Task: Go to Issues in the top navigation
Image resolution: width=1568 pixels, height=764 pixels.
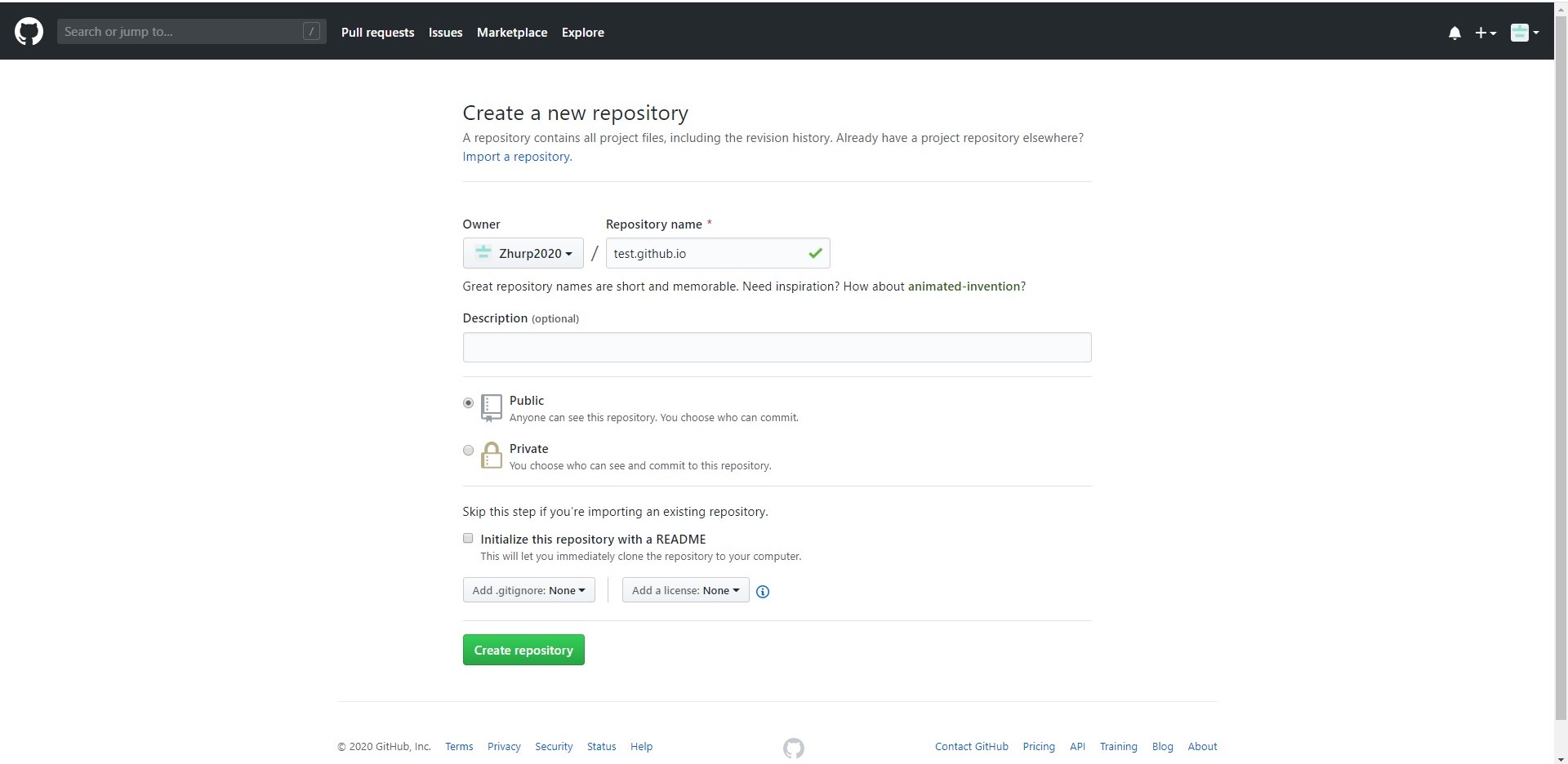Action: click(445, 33)
